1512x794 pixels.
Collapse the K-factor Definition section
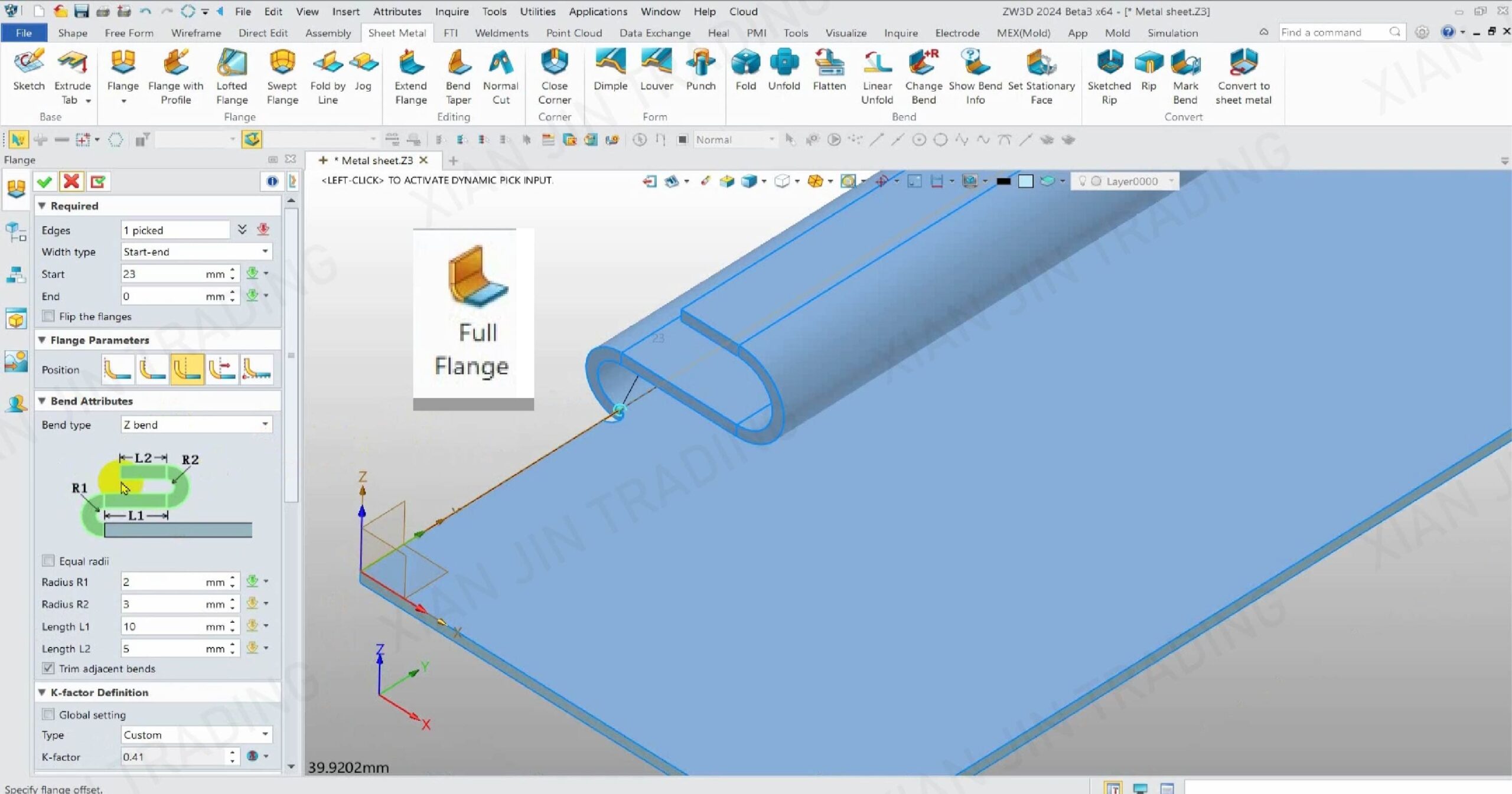coord(42,692)
